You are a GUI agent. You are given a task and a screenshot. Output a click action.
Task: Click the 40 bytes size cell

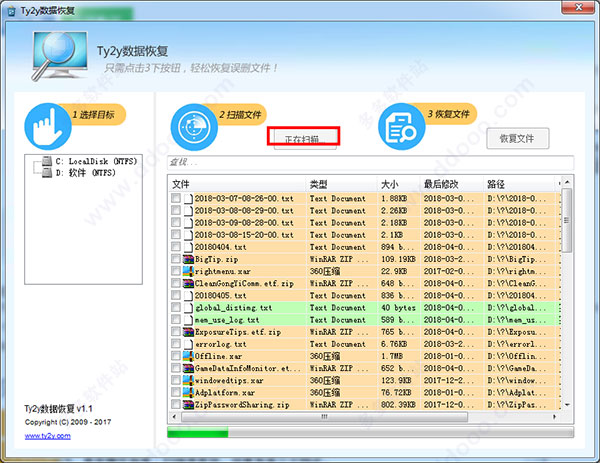pos(398,308)
